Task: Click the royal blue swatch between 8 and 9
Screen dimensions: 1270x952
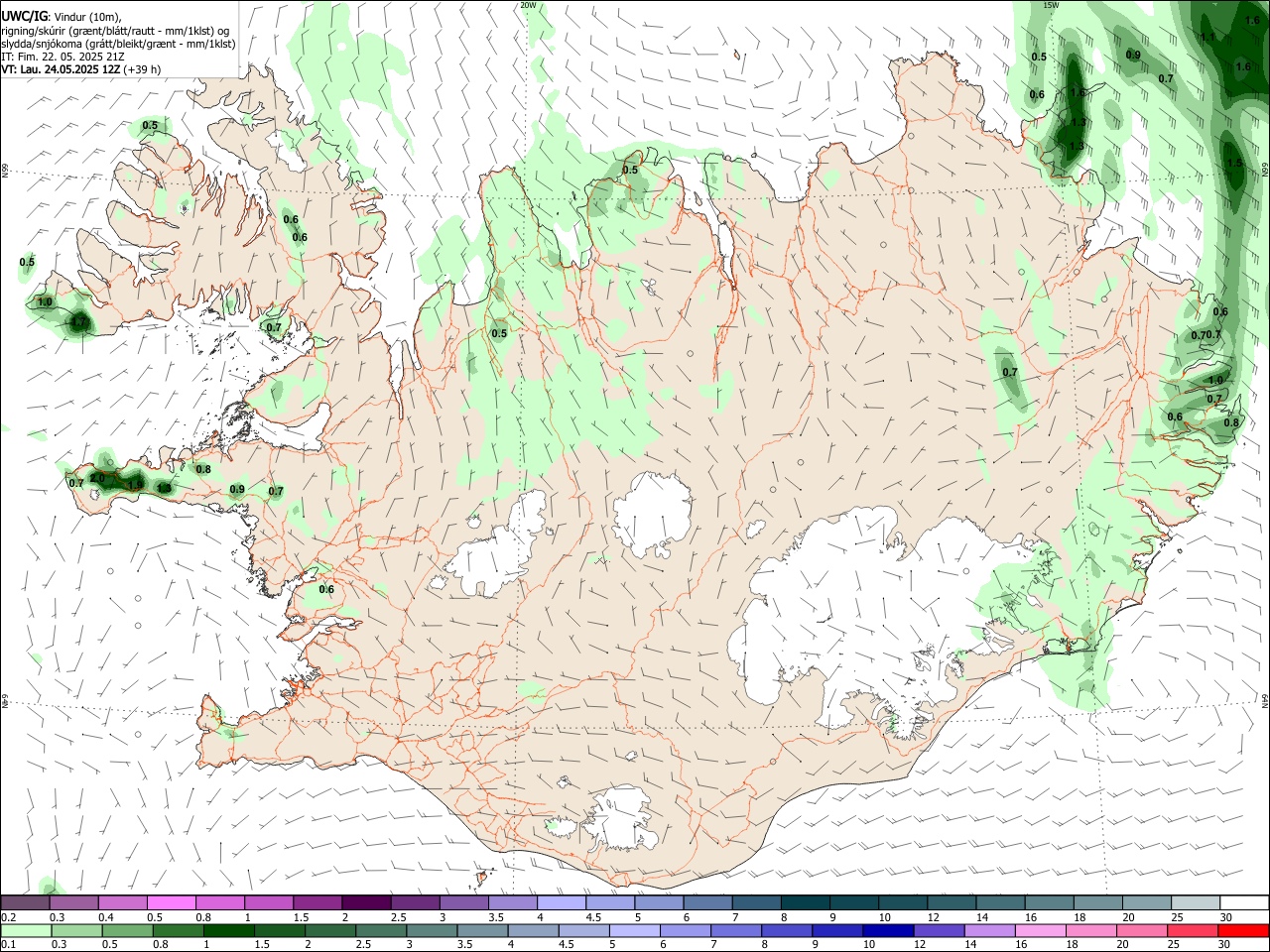Action: [x=787, y=931]
